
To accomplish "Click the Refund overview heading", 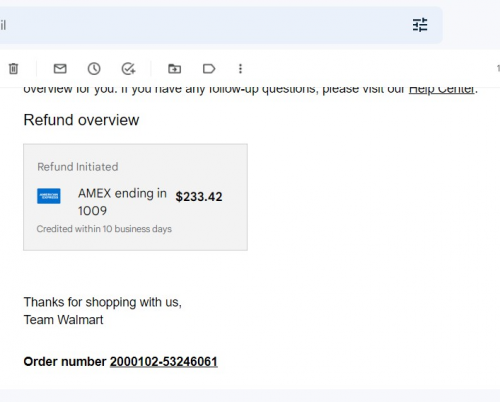I will point(81,120).
